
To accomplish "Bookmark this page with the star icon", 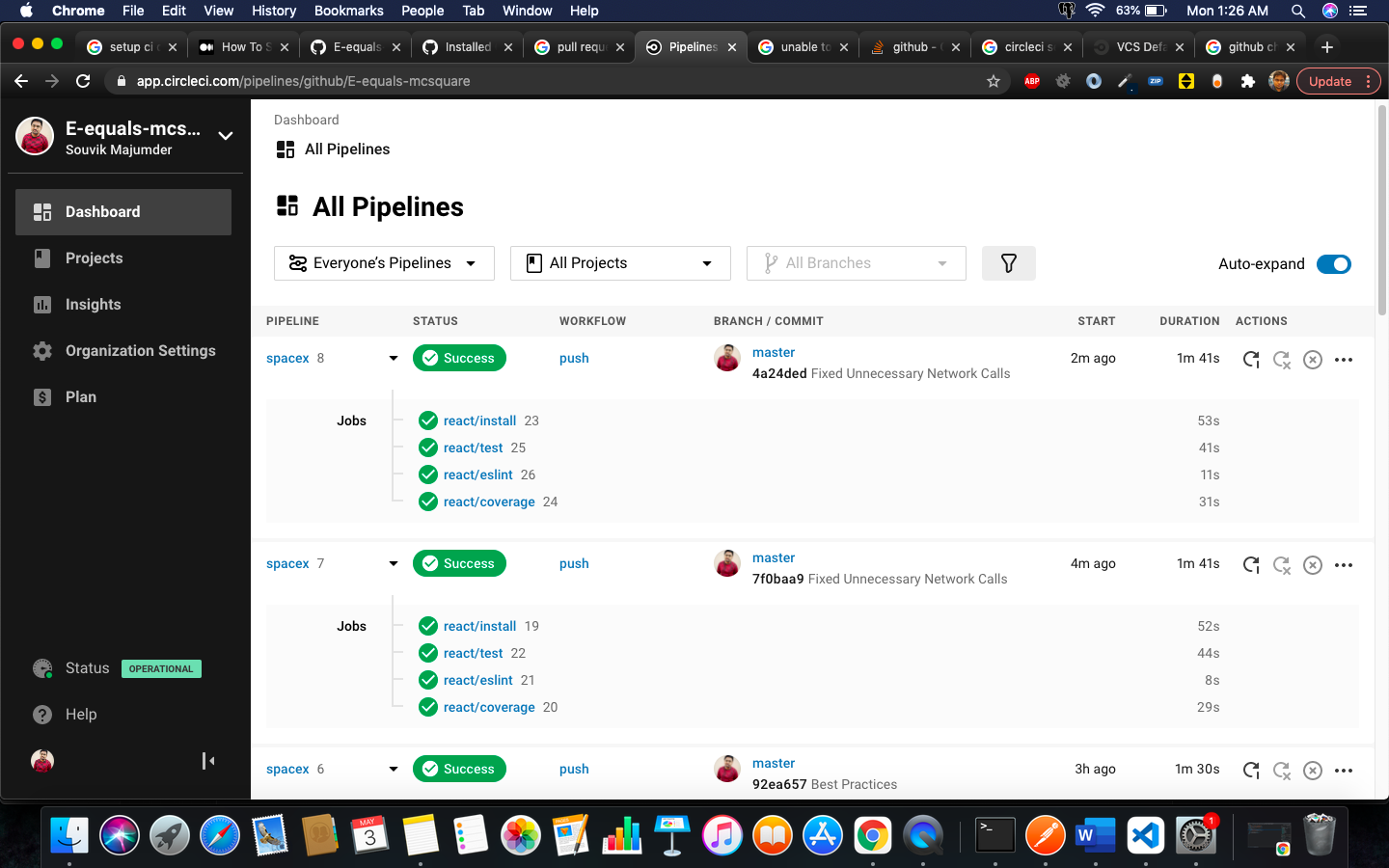I will click(994, 81).
